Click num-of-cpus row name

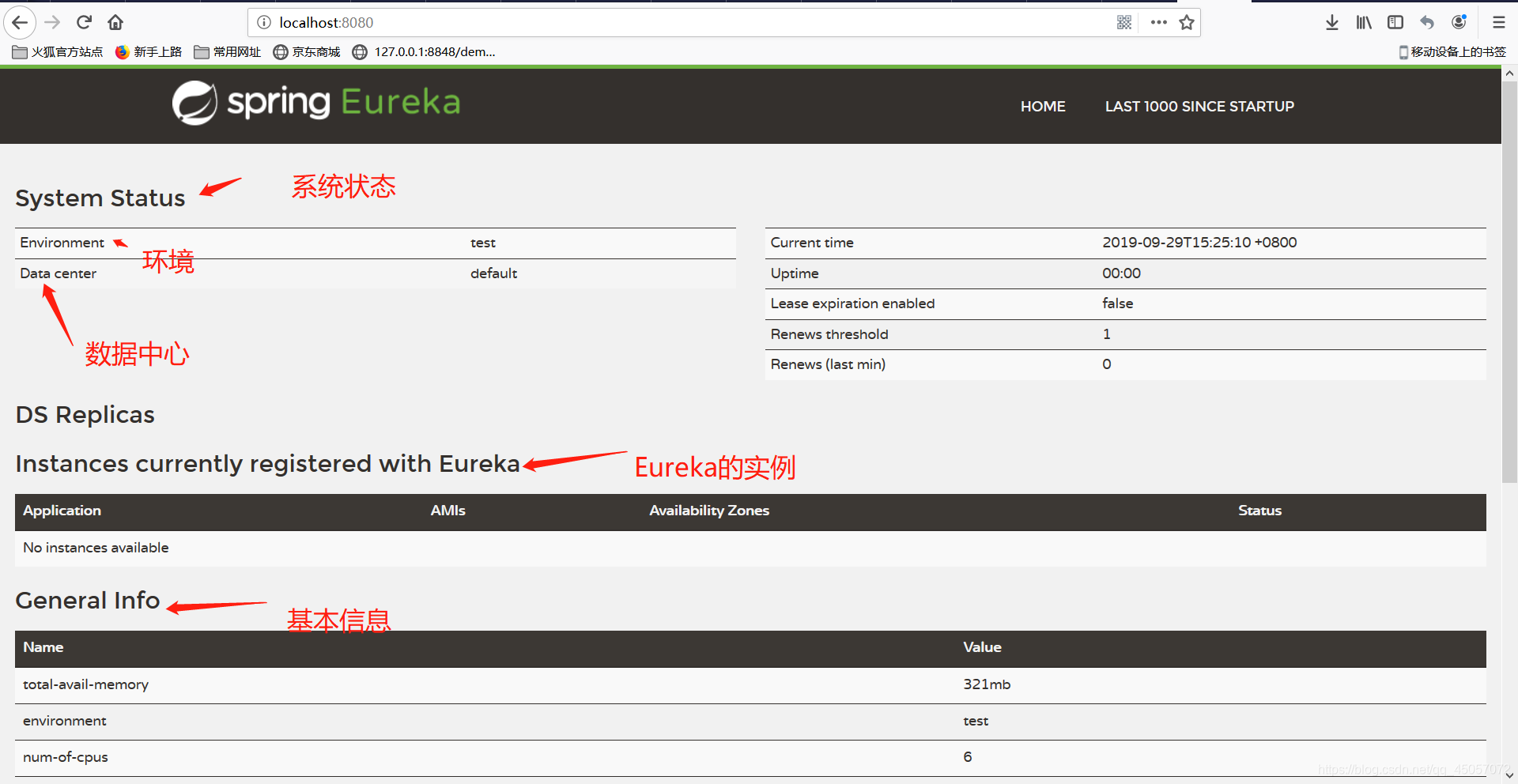click(x=66, y=757)
